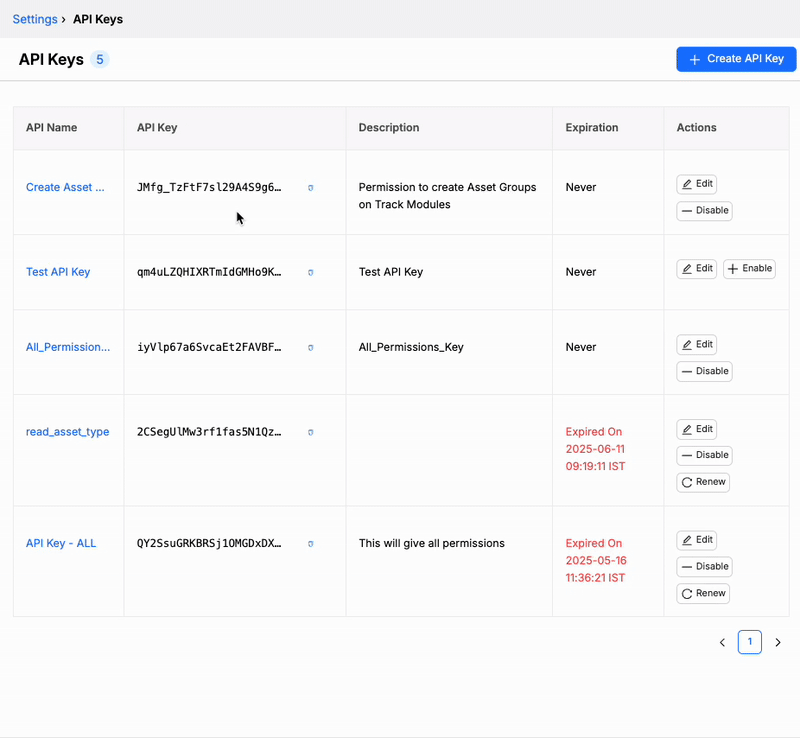Viewport: 800px width, 738px height.
Task: Edit the API Key - ALL entry
Action: point(696,540)
